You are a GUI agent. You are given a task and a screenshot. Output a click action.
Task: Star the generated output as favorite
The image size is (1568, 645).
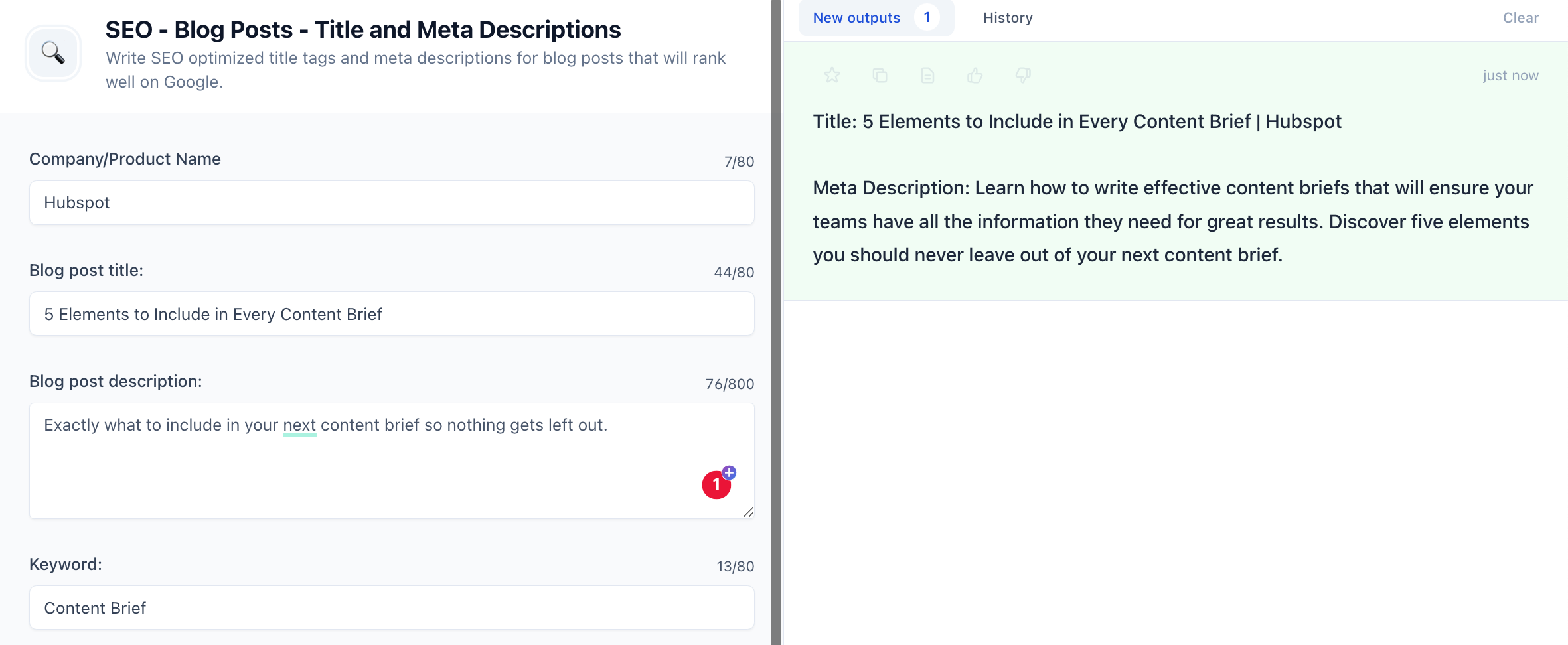[x=832, y=76]
